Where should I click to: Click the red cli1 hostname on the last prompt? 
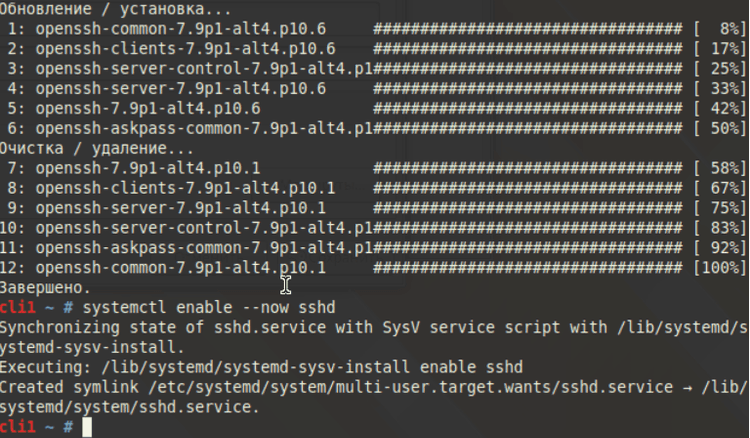point(18,427)
